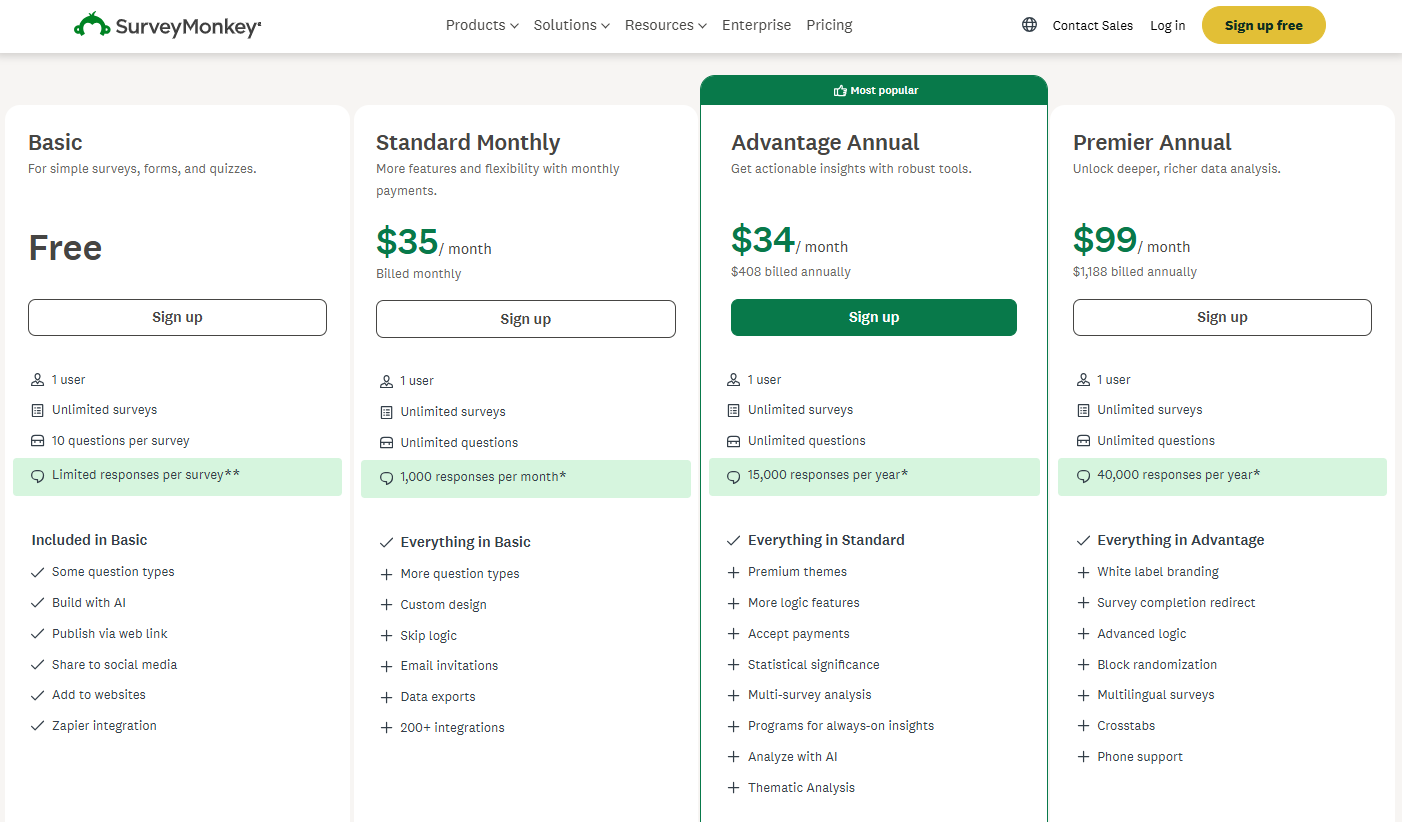The image size is (1402, 822).
Task: Expand the Solutions menu
Action: click(571, 25)
